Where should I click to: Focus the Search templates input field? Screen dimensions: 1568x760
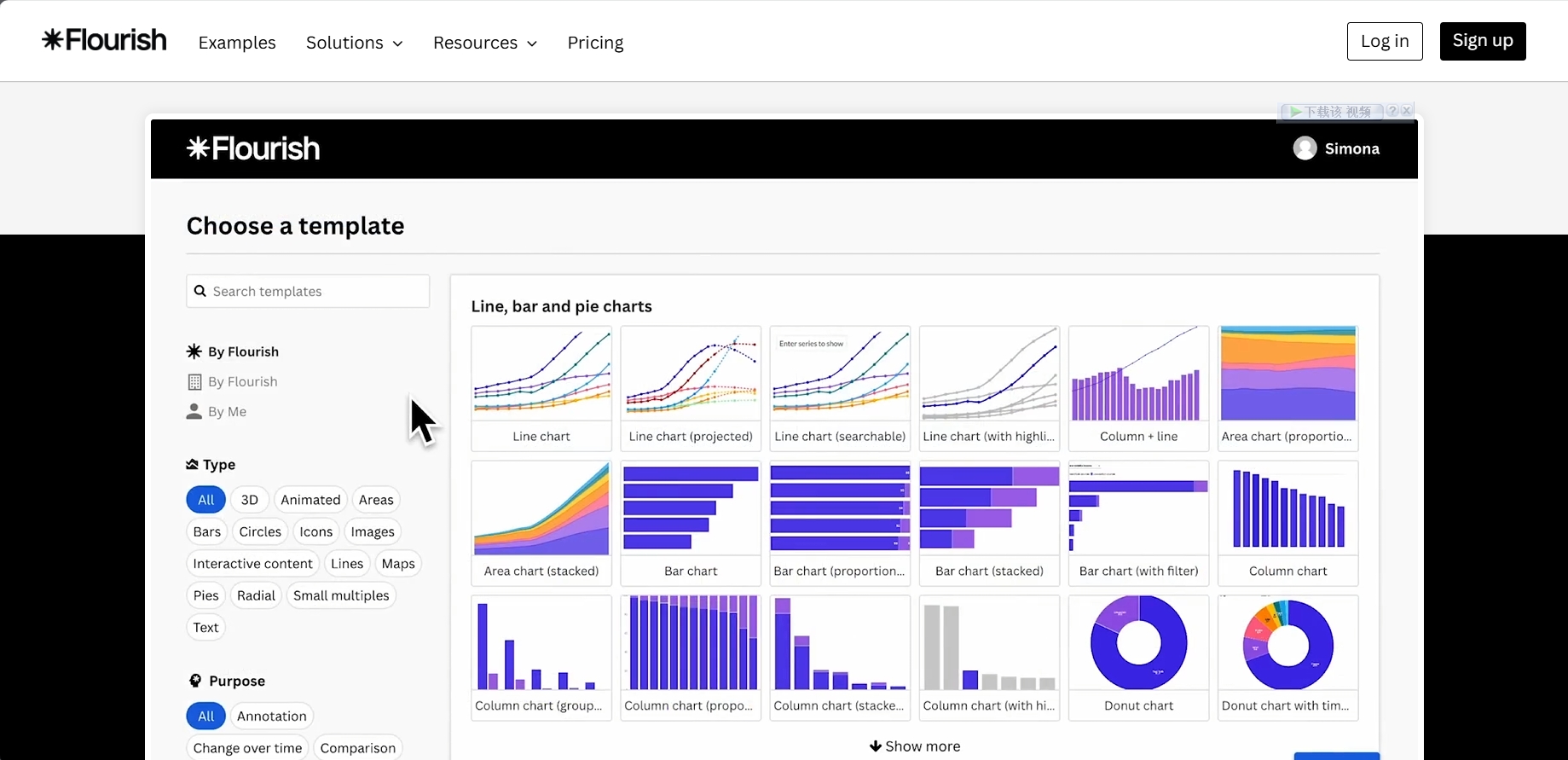[x=308, y=291]
